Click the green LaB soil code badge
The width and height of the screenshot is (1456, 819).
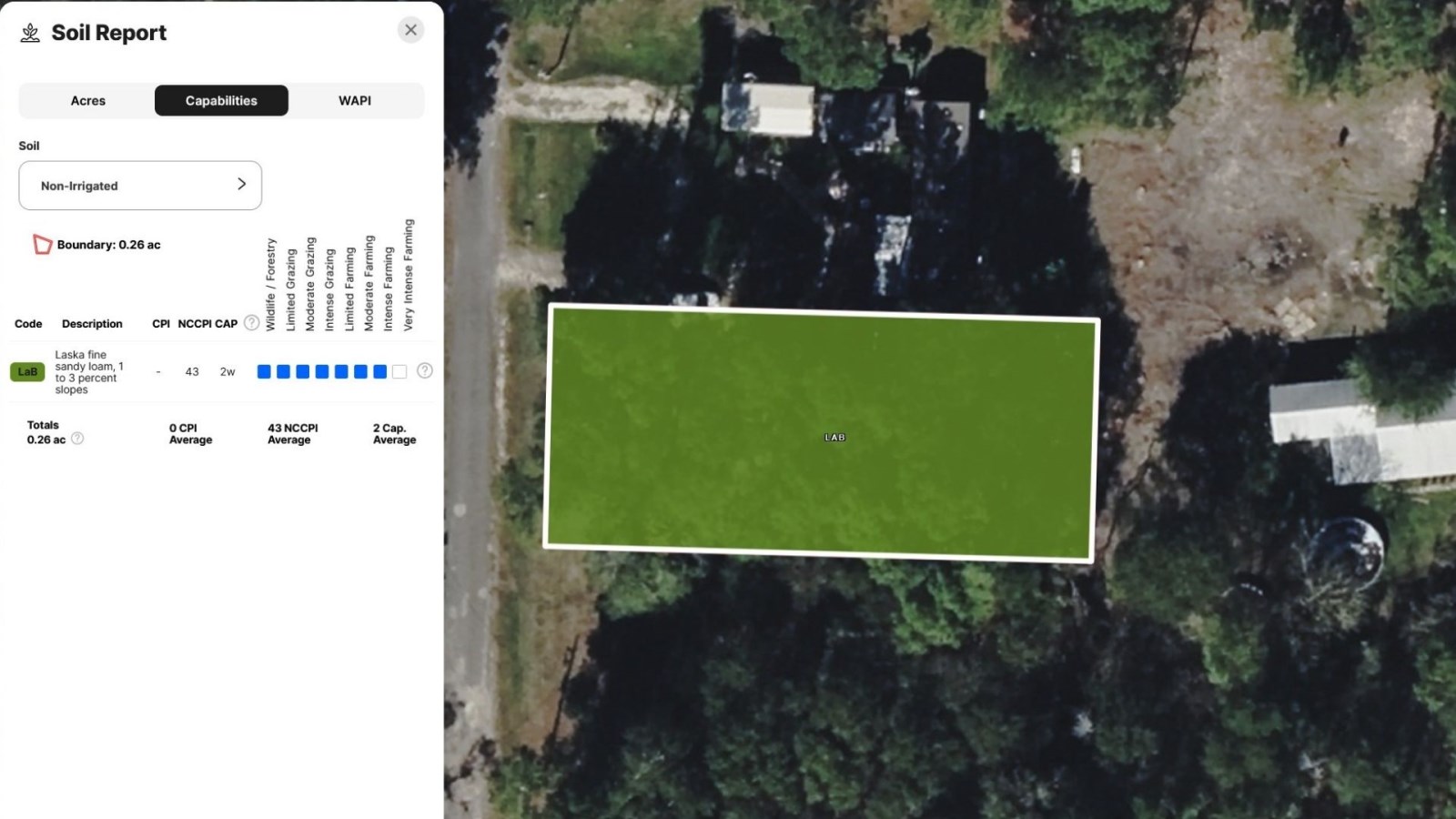click(27, 371)
